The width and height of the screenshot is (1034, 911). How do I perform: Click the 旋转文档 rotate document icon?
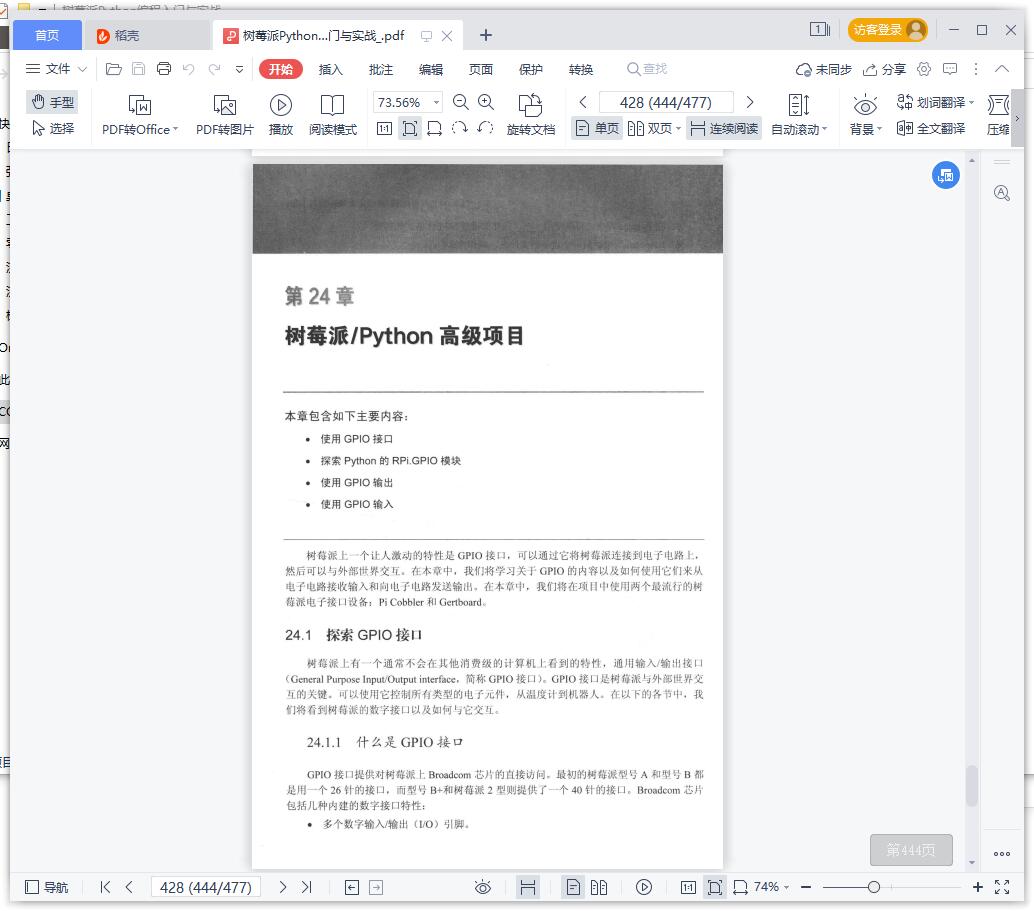pyautogui.click(x=530, y=105)
